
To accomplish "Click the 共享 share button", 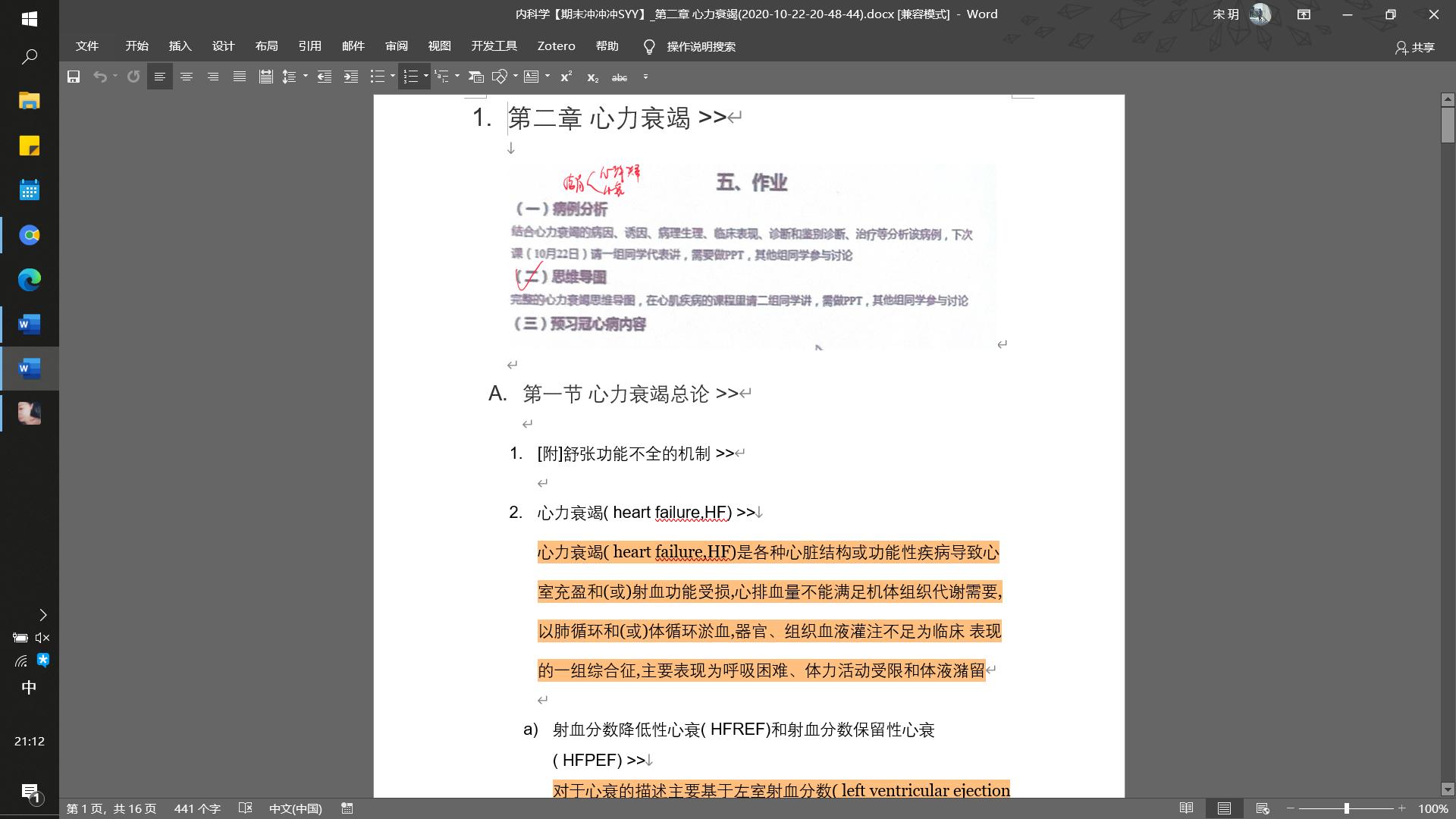I will (x=1415, y=48).
